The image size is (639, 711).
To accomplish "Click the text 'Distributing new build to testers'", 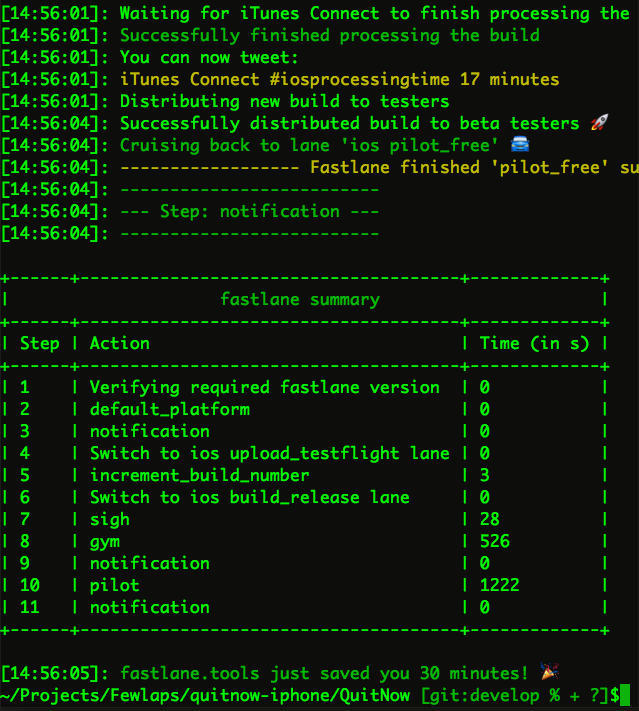I will (x=284, y=102).
